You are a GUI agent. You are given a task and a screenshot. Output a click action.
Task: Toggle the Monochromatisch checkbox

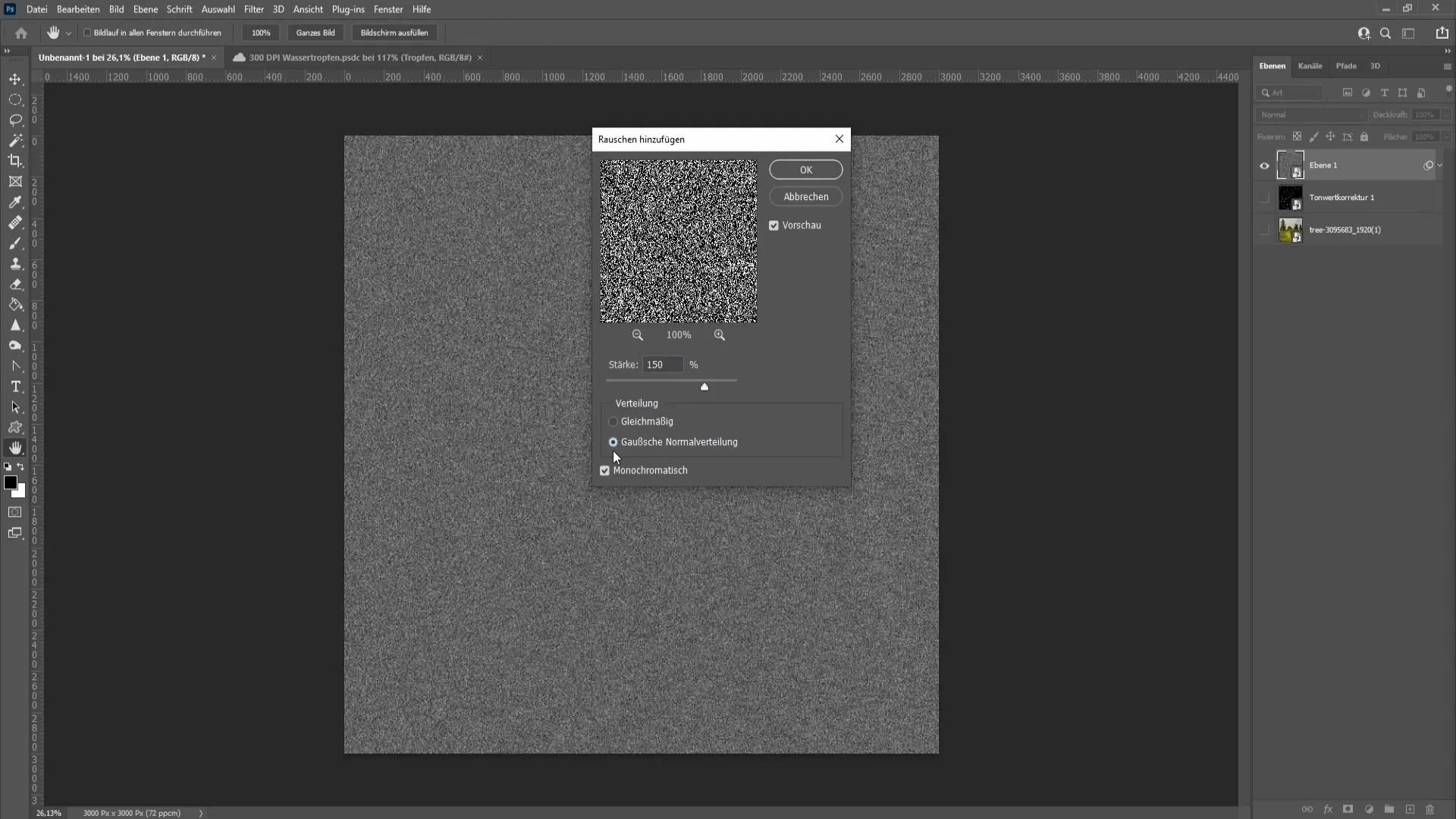[x=604, y=470]
